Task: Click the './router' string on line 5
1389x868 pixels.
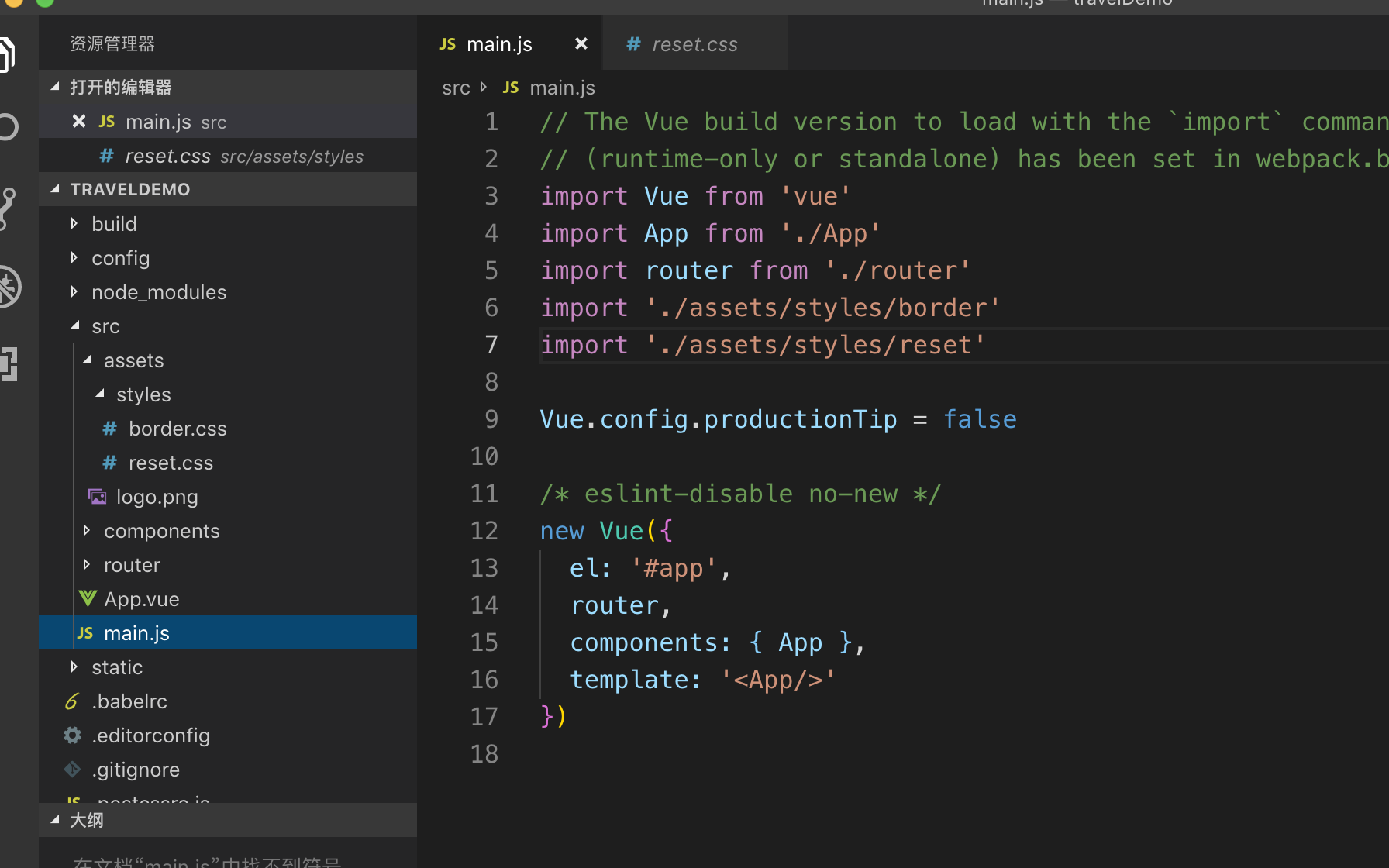Action: coord(898,270)
